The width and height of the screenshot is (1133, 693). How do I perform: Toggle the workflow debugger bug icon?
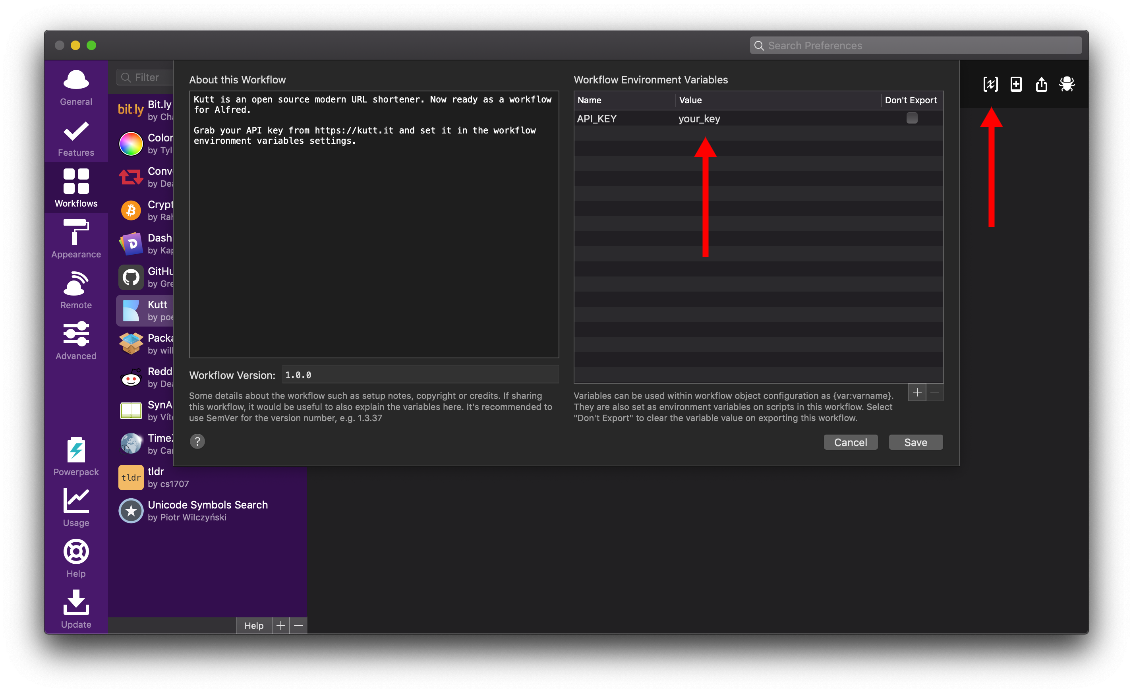(1067, 85)
